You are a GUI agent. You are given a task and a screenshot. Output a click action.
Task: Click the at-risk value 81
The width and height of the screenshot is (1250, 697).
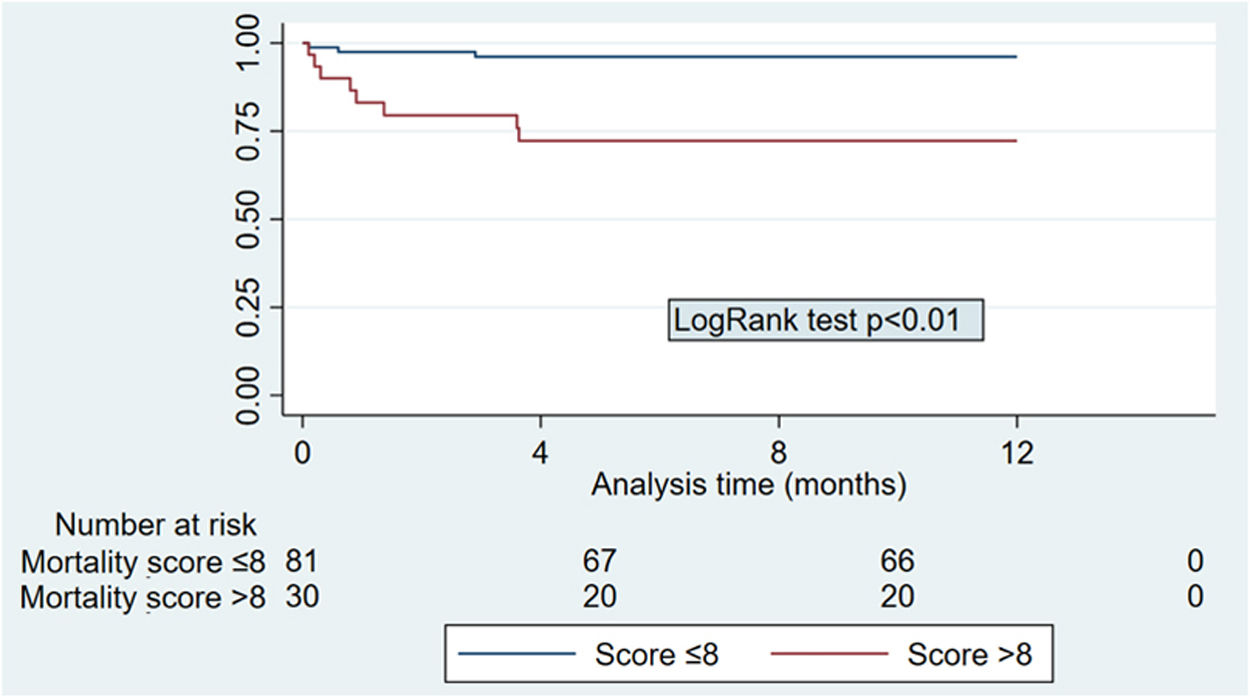tap(302, 561)
